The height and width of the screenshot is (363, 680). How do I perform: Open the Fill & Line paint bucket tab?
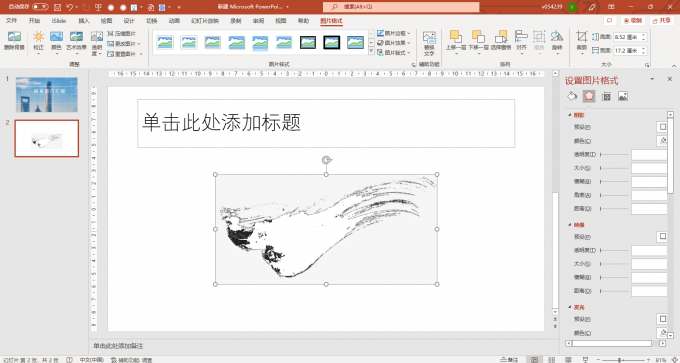[572, 96]
